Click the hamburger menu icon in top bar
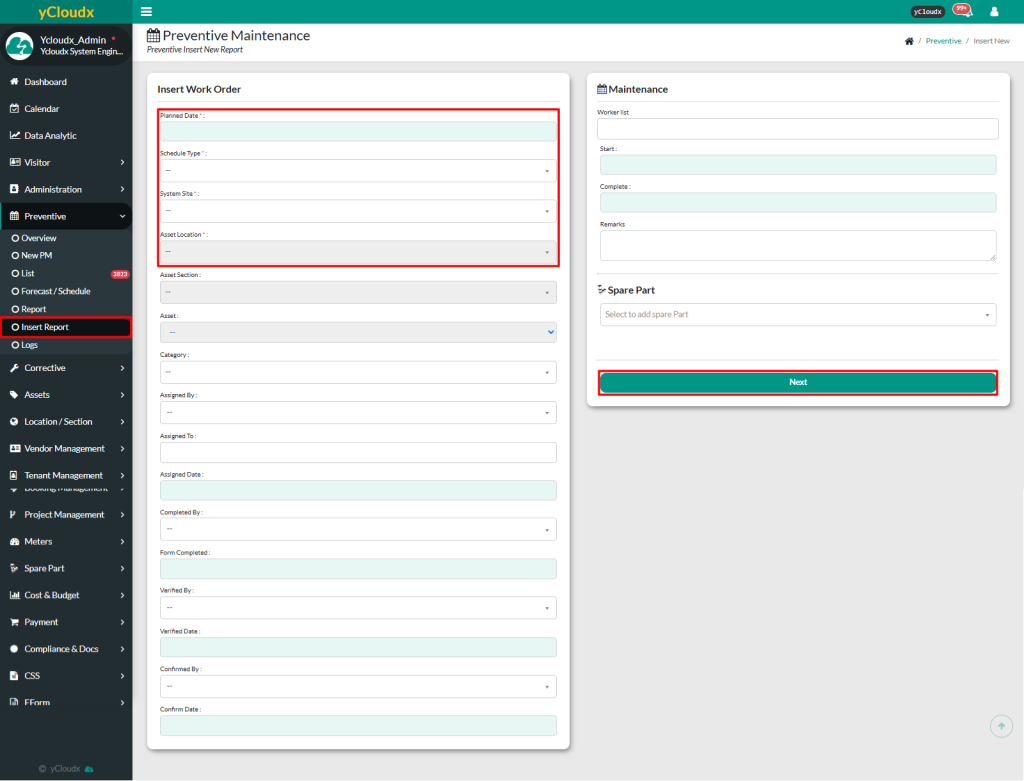The image size is (1024, 781). pyautogui.click(x=147, y=12)
